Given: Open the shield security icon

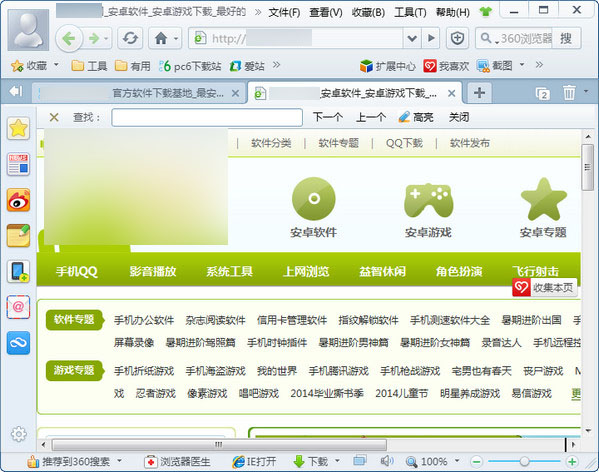Looking at the screenshot, I should 457,38.
